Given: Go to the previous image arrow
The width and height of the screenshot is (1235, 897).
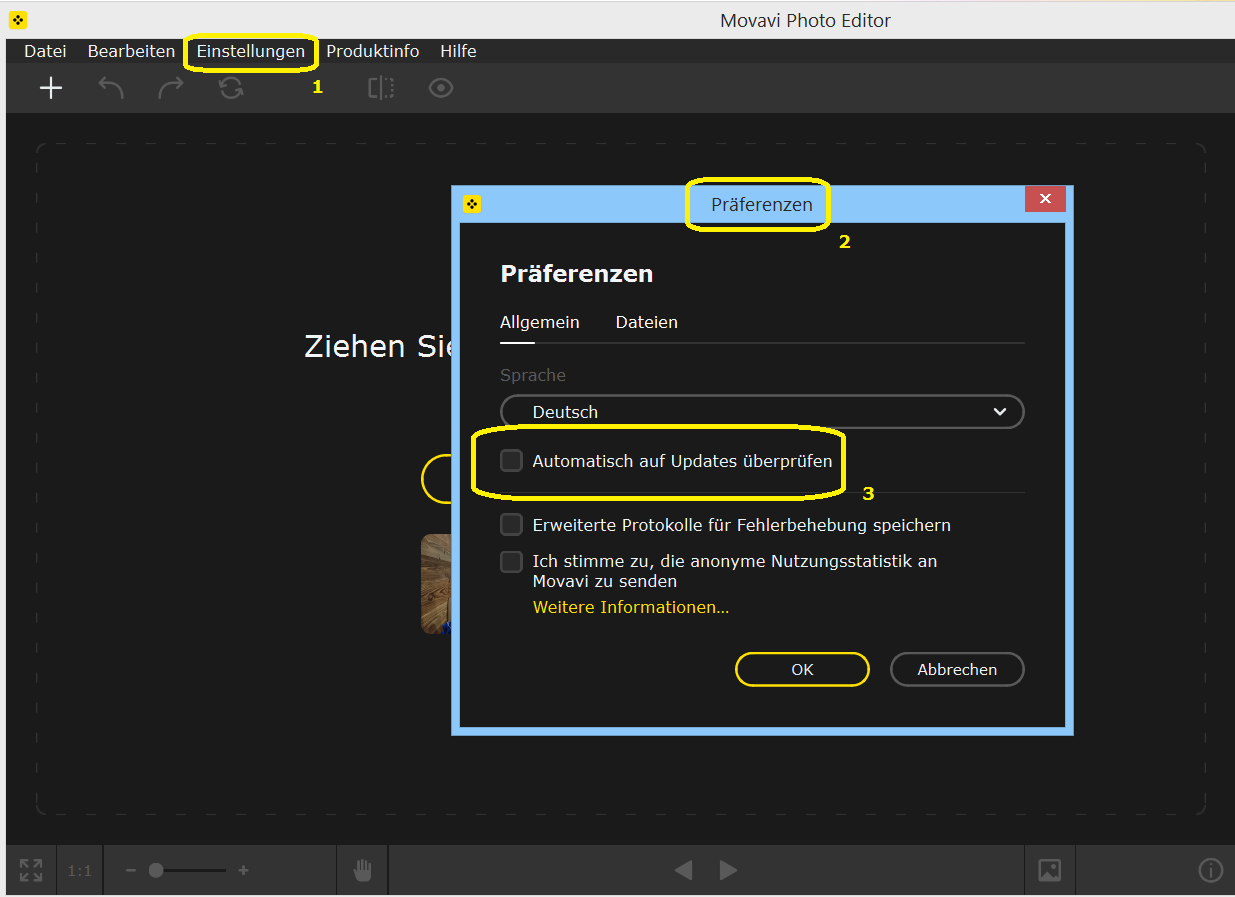Looking at the screenshot, I should click(x=684, y=871).
